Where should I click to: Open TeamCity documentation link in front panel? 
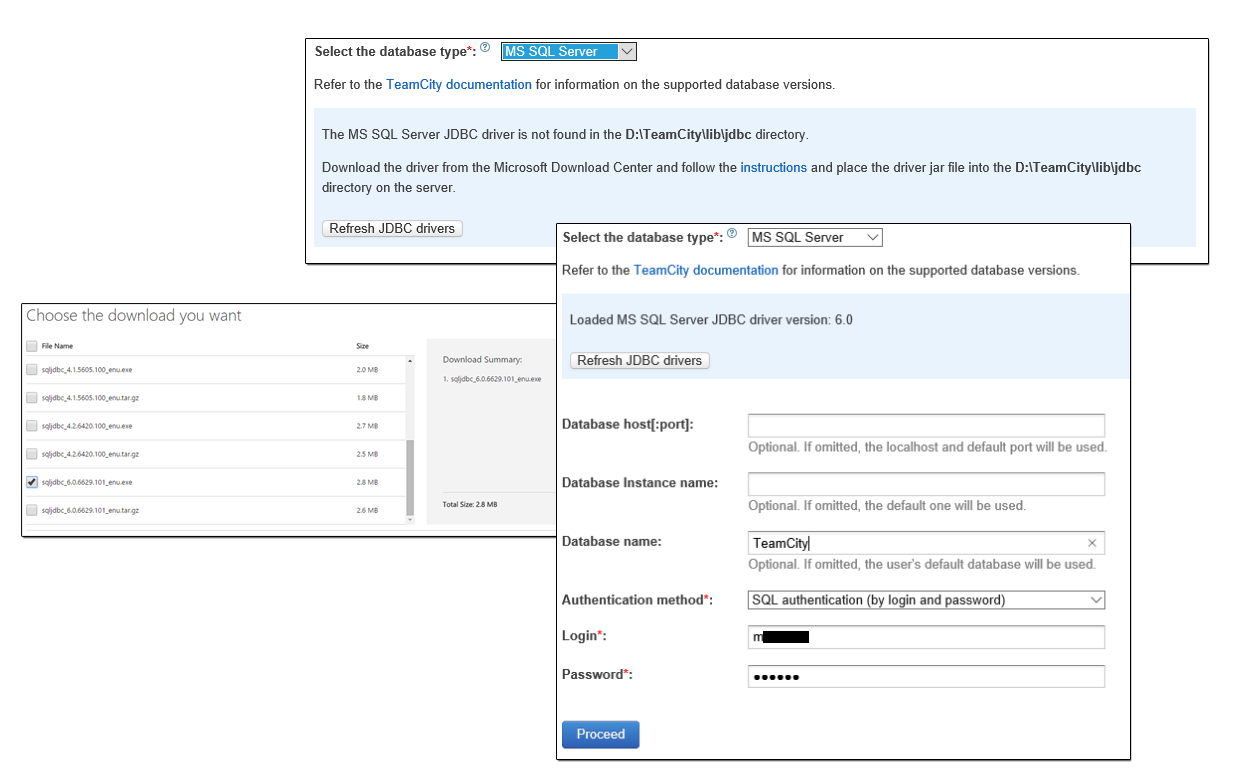[706, 270]
